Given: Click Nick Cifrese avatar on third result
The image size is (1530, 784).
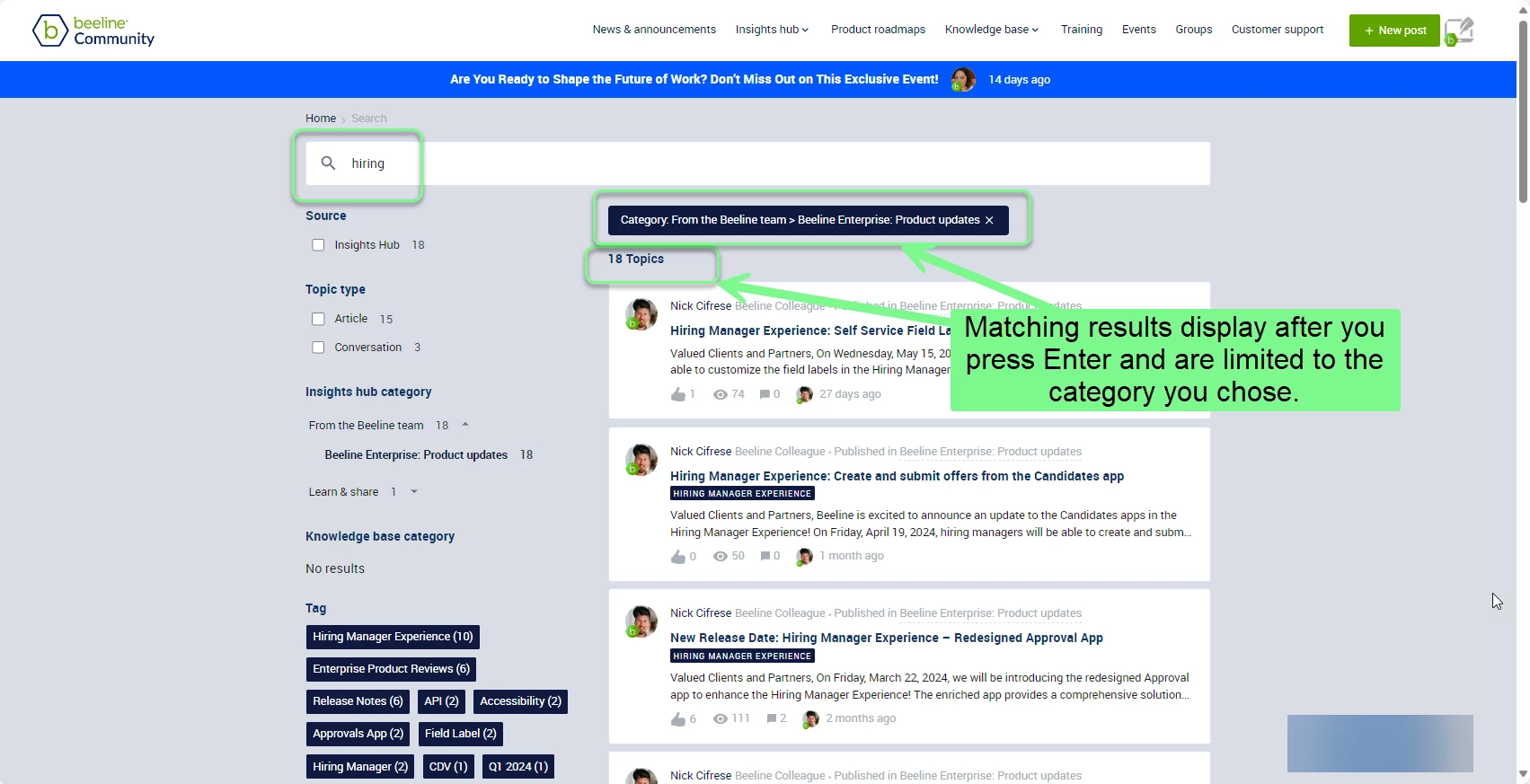Looking at the screenshot, I should pos(641,621).
